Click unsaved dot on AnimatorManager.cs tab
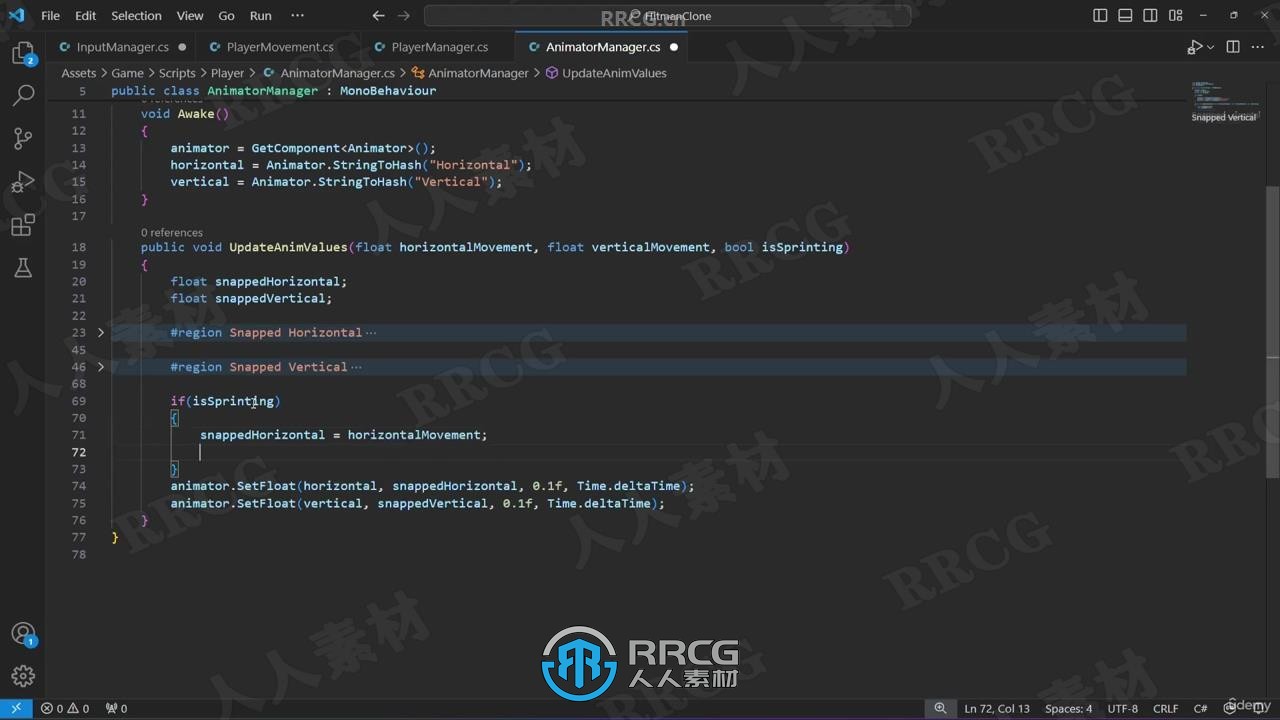Screen dimensions: 1280x720 click(x=674, y=47)
